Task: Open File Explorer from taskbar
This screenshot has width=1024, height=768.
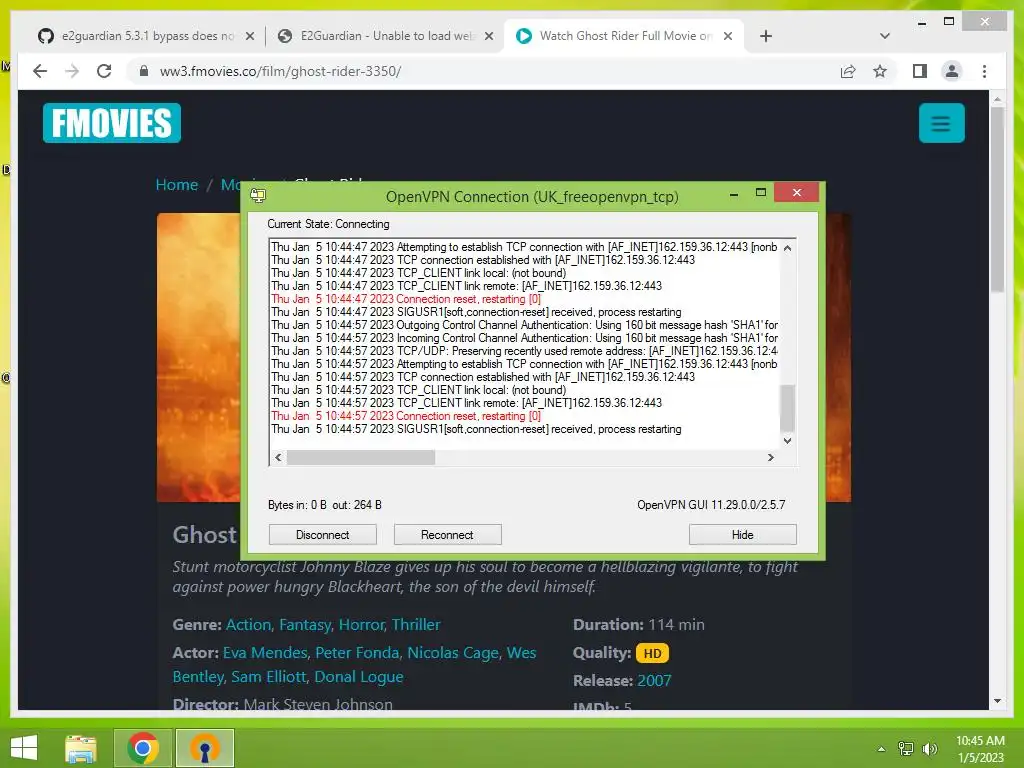Action: 81,748
